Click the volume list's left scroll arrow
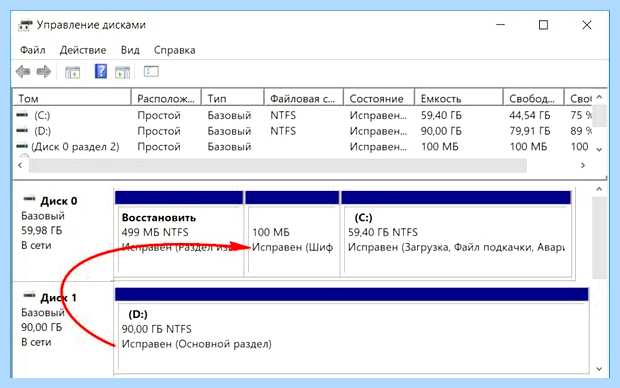Viewport: 620px width, 388px height. pos(20,165)
